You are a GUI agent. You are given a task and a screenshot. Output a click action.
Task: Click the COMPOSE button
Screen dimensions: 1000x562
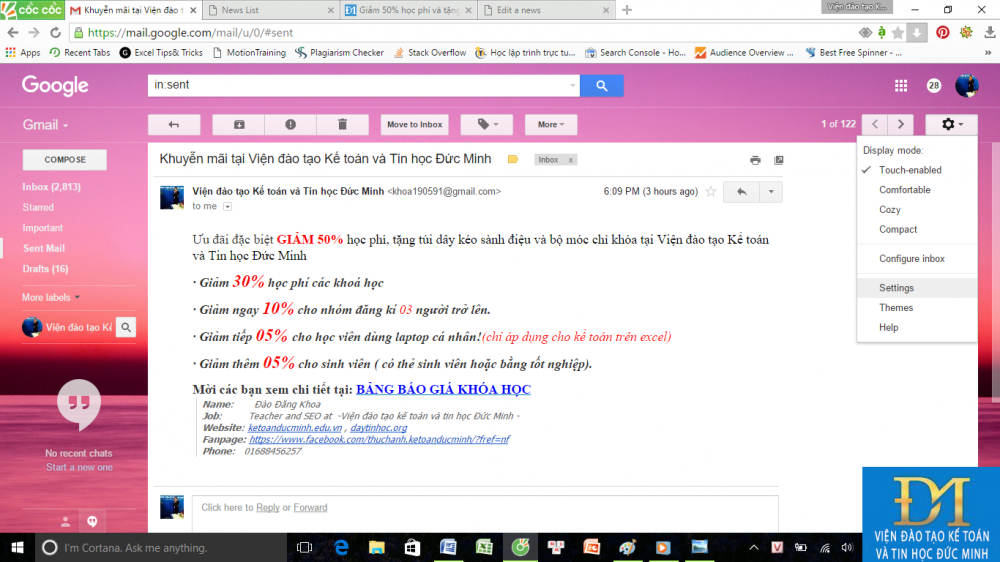(x=64, y=159)
